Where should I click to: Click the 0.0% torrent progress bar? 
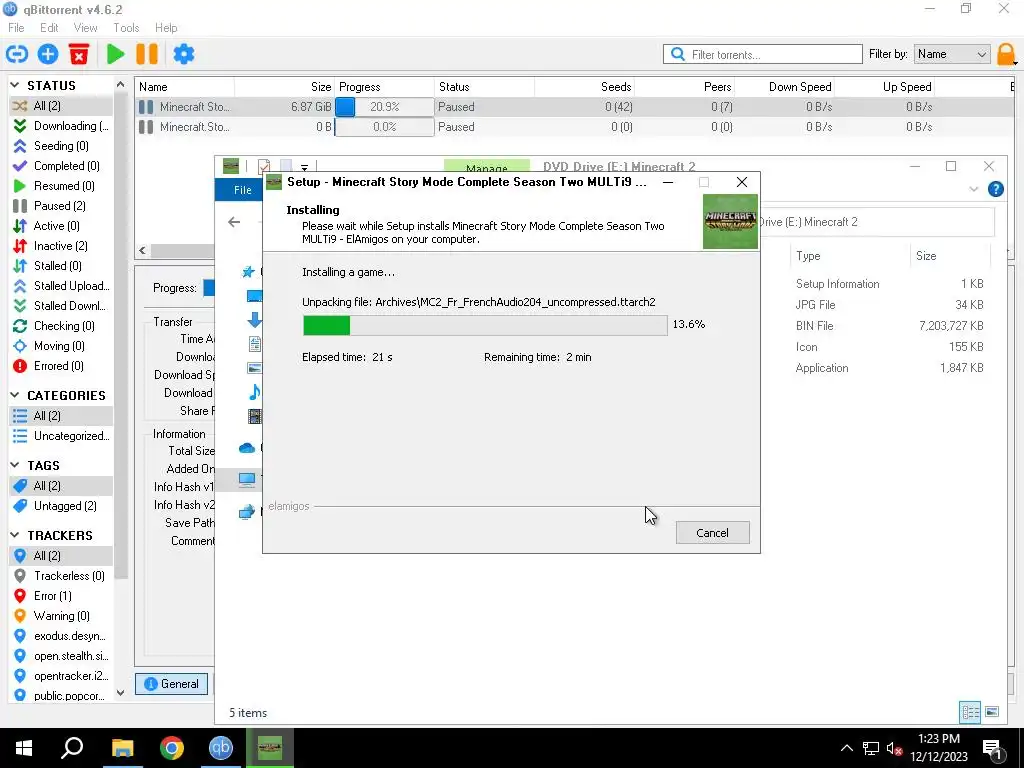click(x=384, y=127)
